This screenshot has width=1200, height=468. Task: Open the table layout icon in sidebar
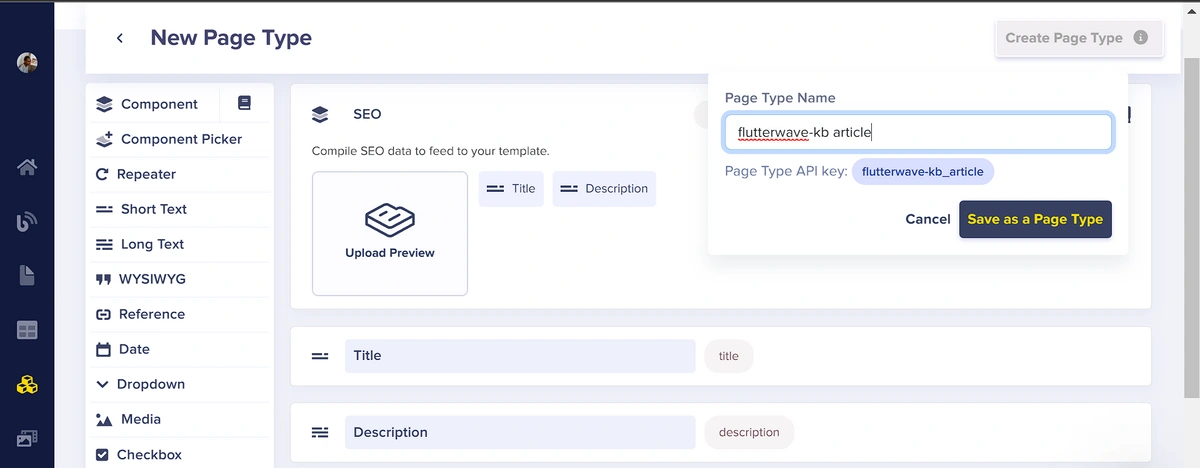27,330
